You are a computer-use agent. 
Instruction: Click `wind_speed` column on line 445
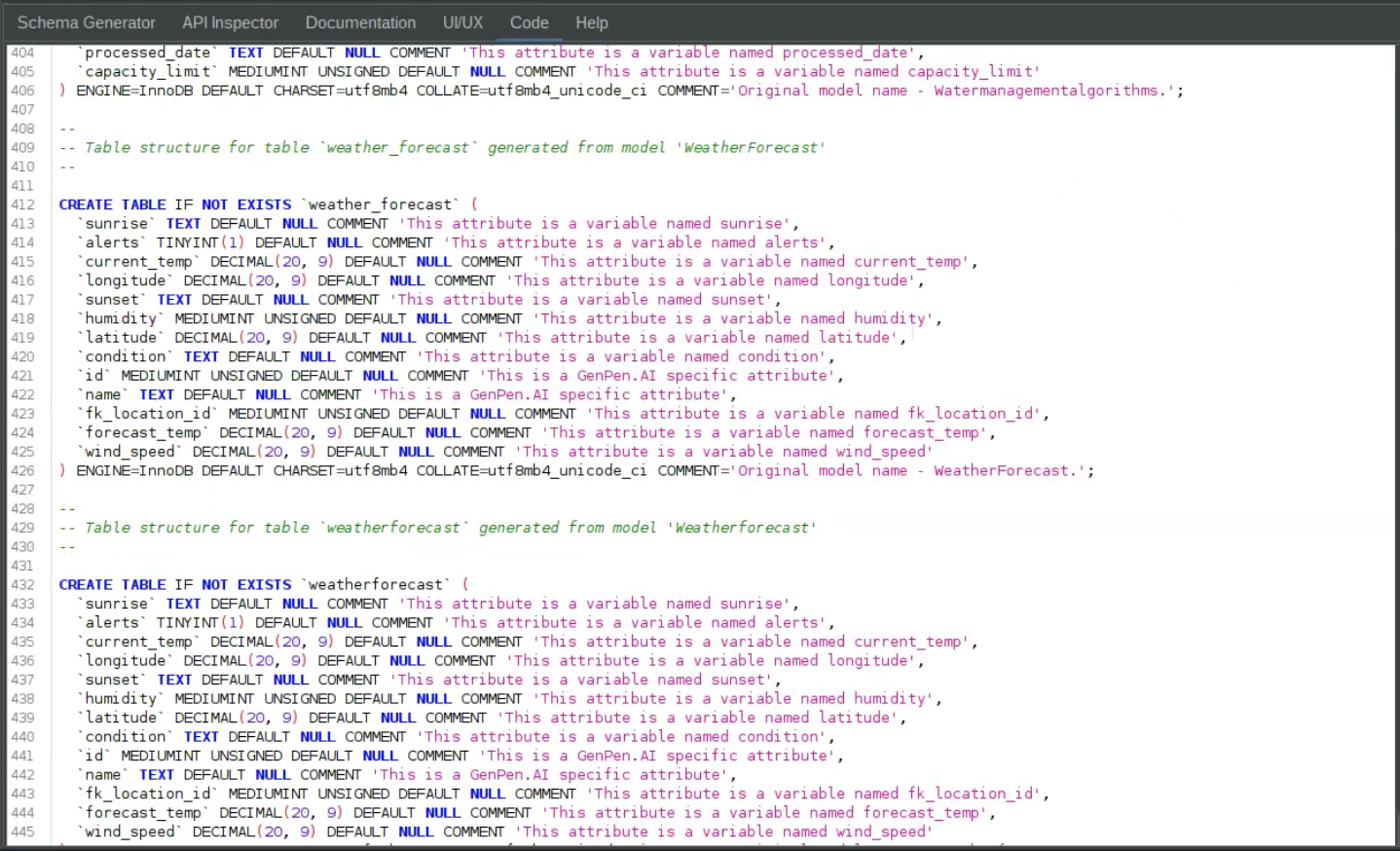click(130, 831)
